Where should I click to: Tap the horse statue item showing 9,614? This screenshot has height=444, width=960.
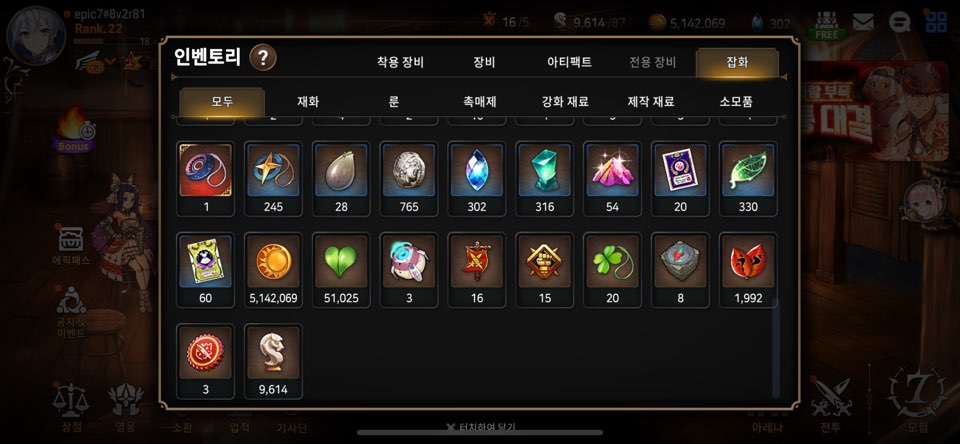[273, 361]
